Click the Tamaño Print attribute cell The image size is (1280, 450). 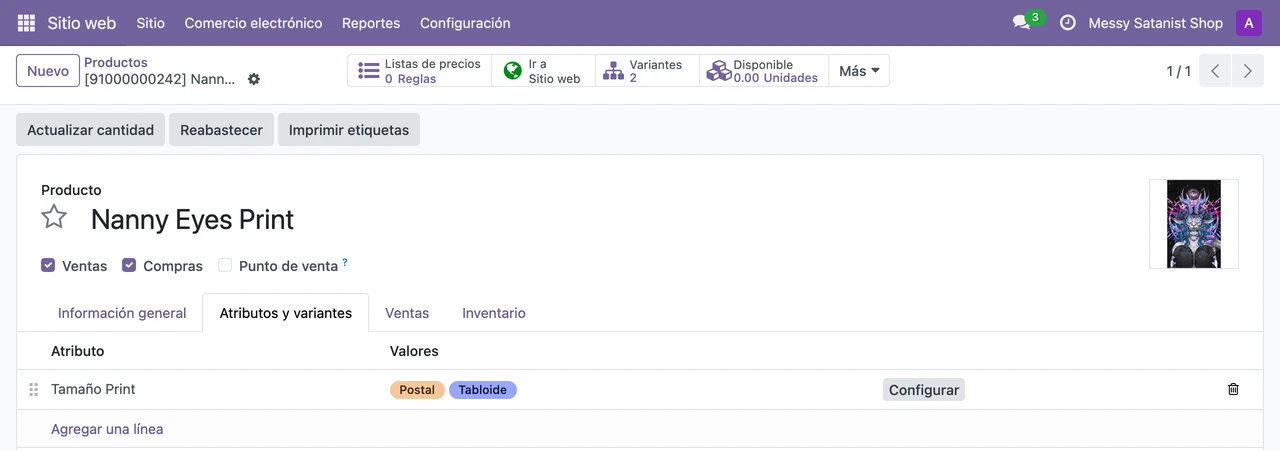93,389
